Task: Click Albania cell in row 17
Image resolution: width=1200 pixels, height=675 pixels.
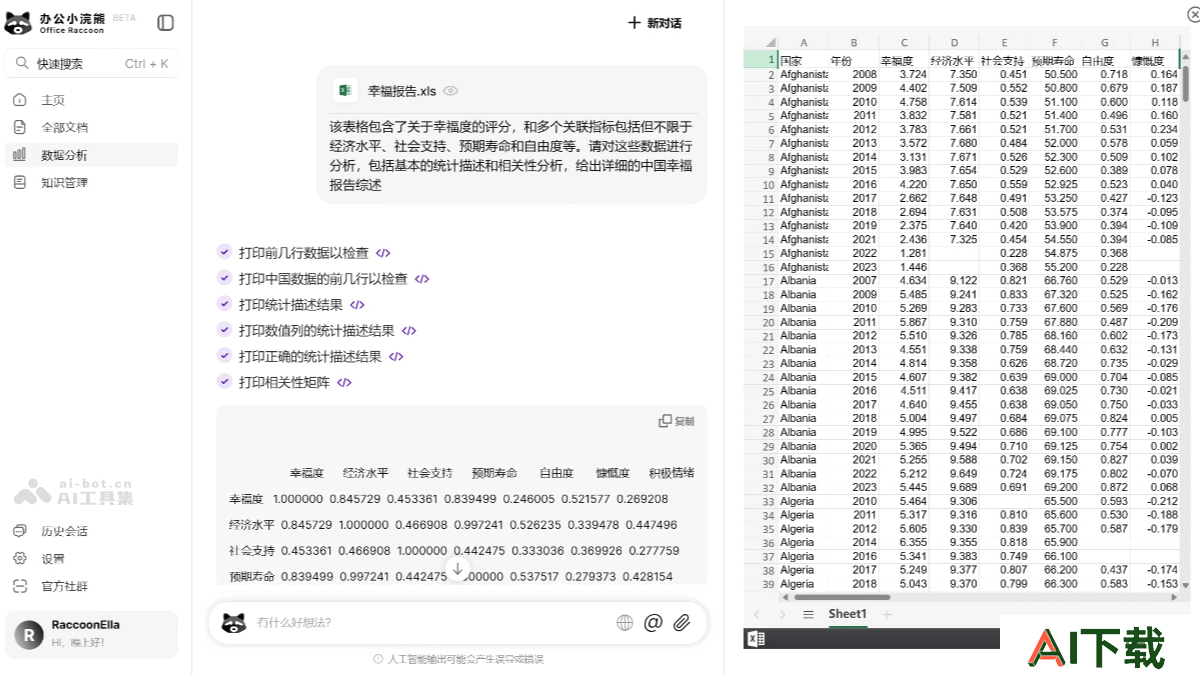Action: point(803,281)
